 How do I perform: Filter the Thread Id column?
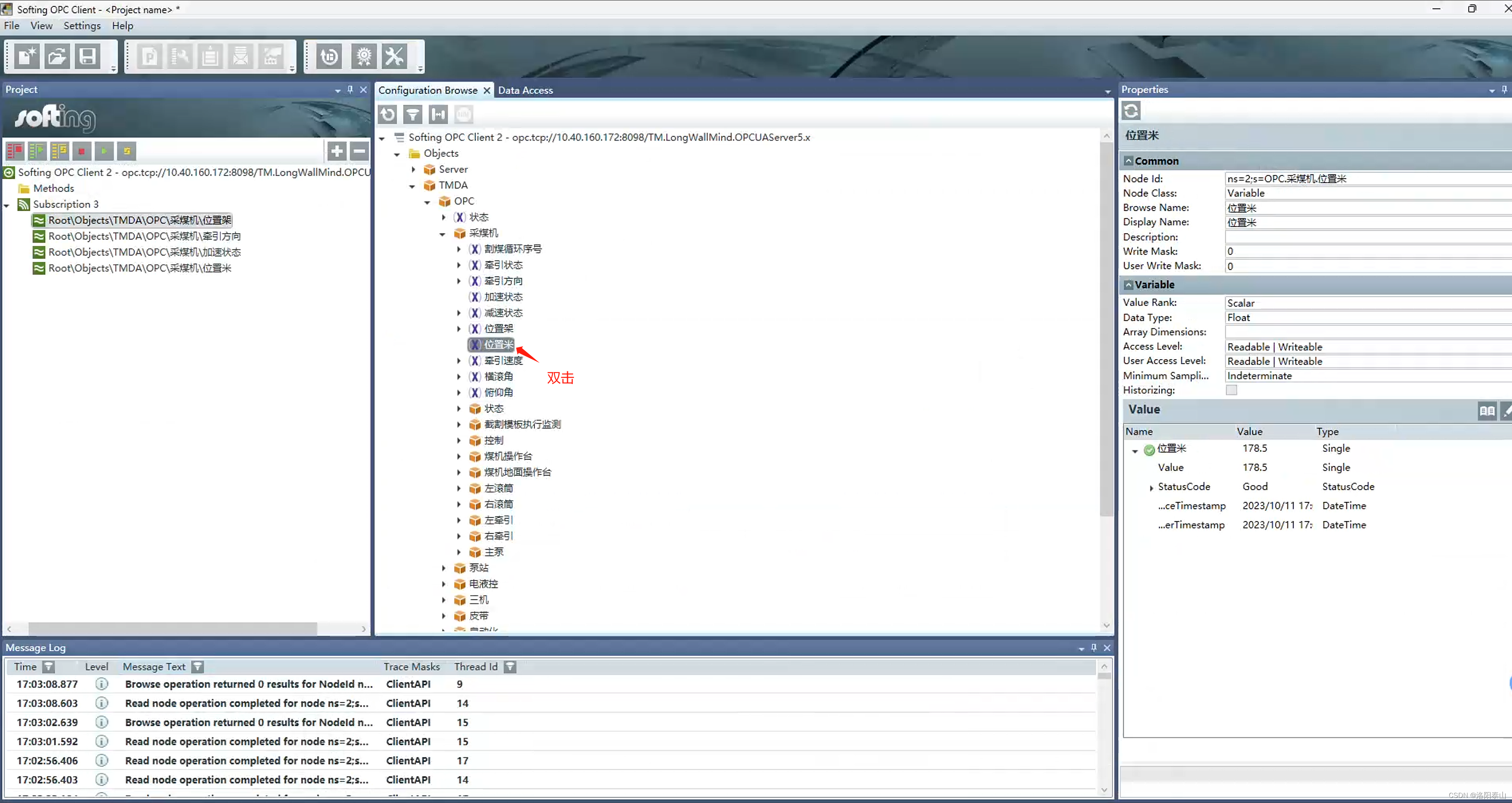pyautogui.click(x=510, y=666)
